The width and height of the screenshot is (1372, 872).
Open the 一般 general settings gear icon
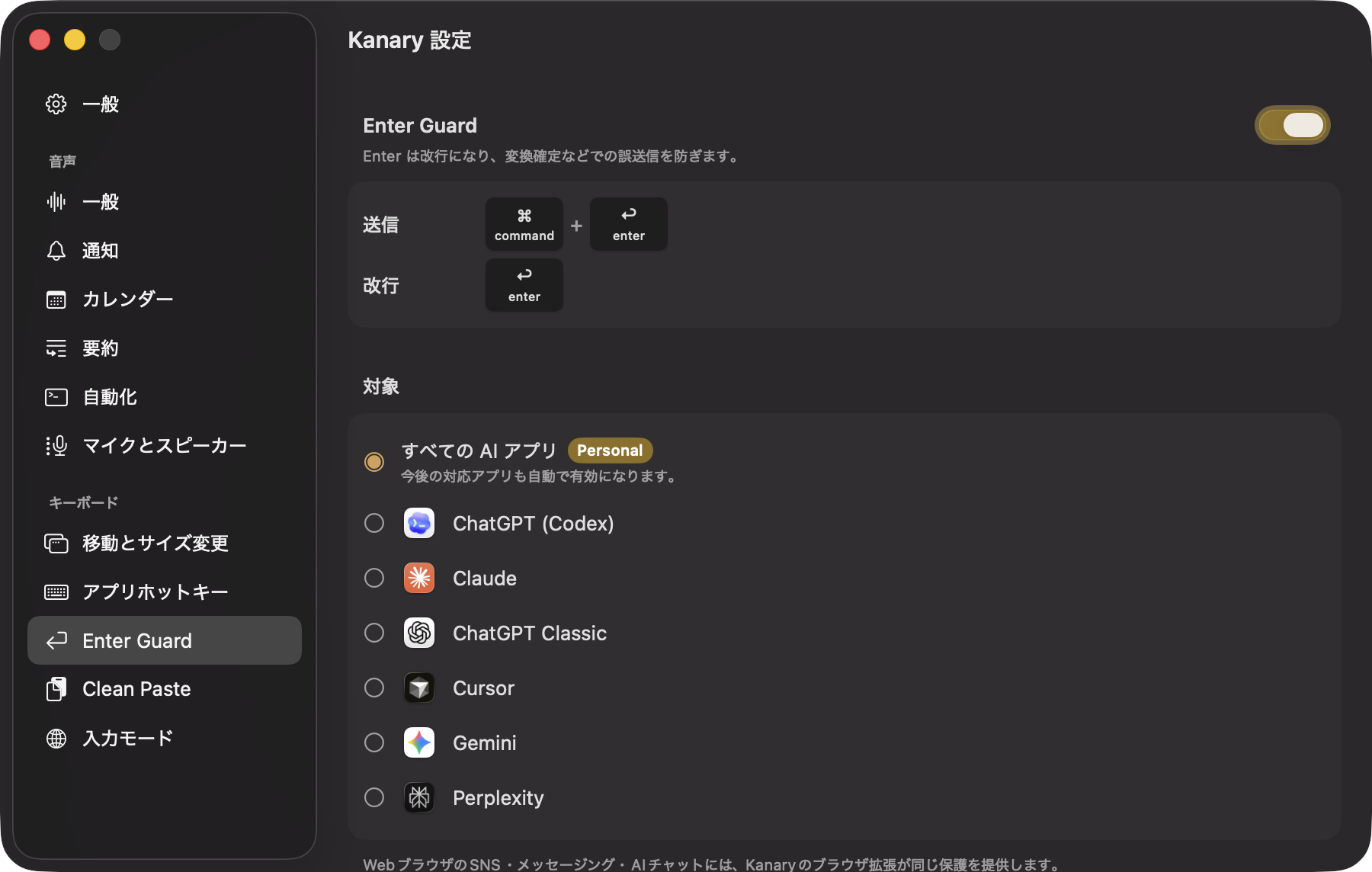click(x=56, y=104)
